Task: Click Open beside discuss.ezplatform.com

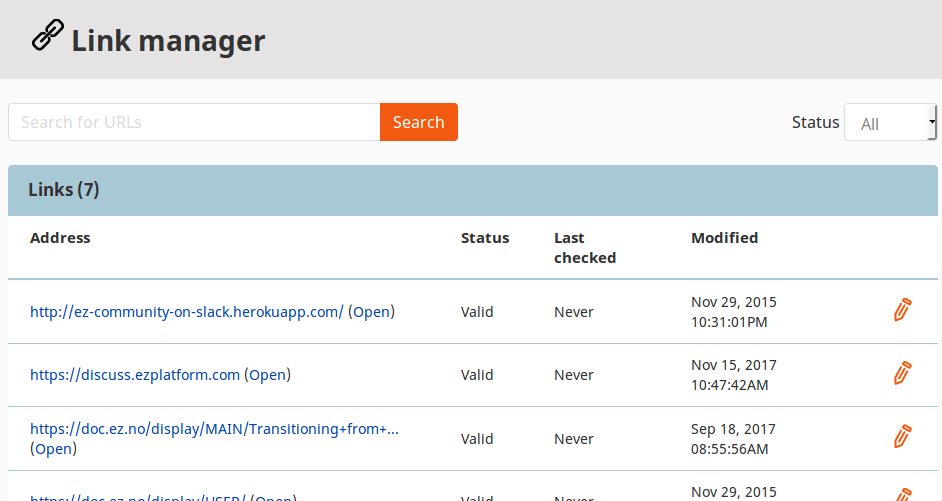Action: 267,375
